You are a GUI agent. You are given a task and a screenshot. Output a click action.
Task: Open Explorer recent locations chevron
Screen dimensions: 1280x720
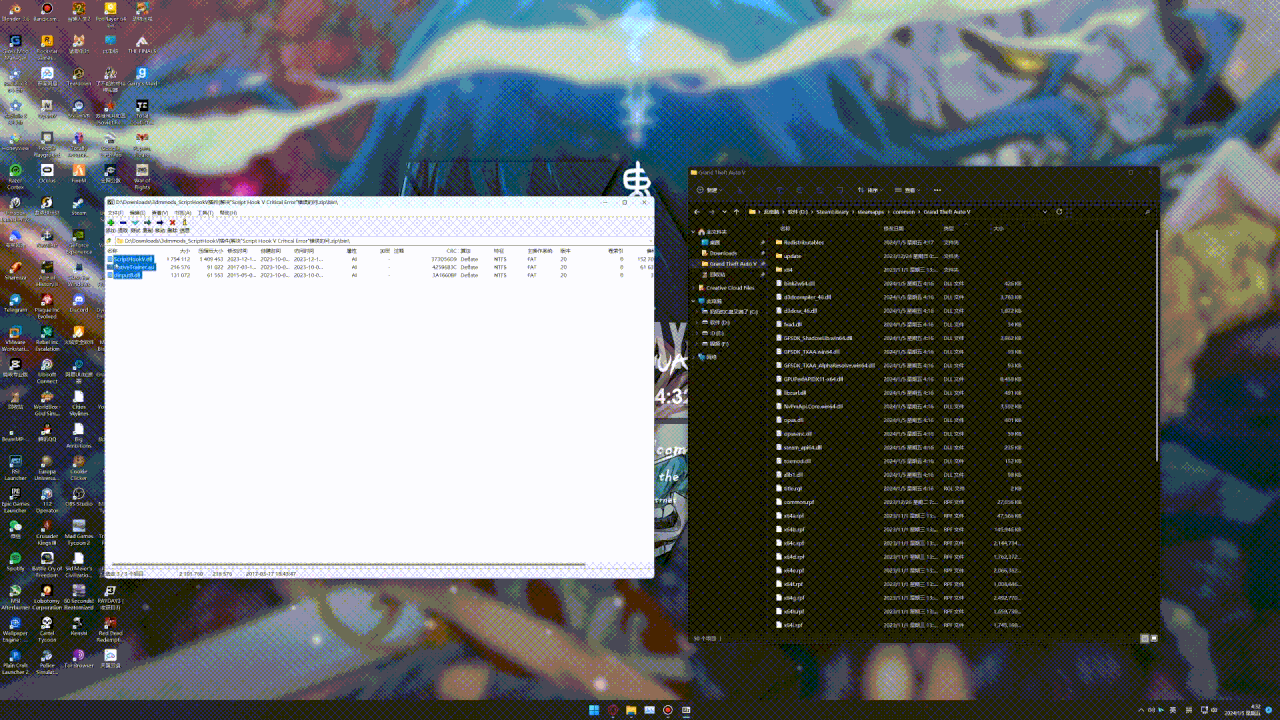pos(724,212)
